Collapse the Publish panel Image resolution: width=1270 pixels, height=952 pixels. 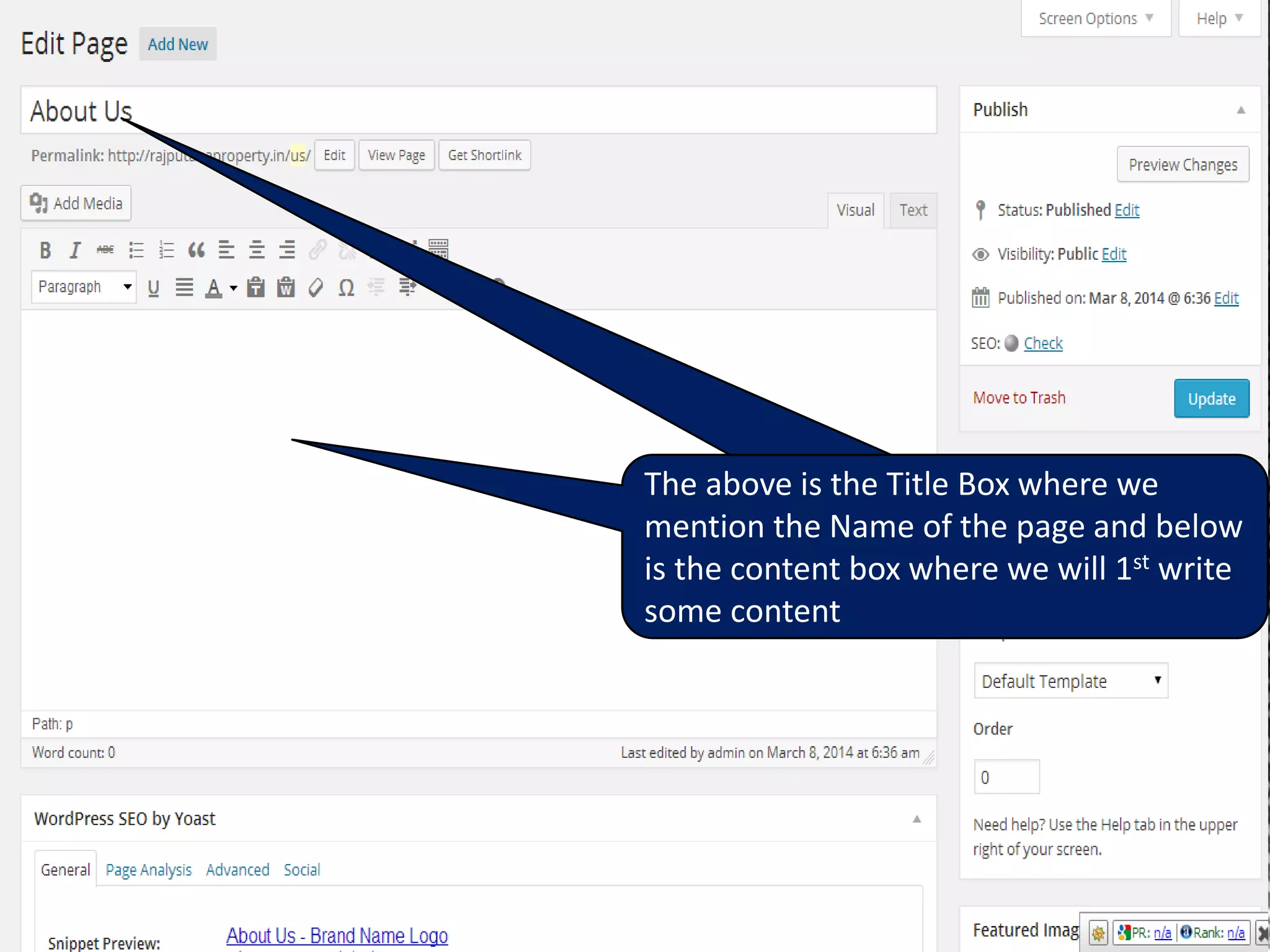1241,110
